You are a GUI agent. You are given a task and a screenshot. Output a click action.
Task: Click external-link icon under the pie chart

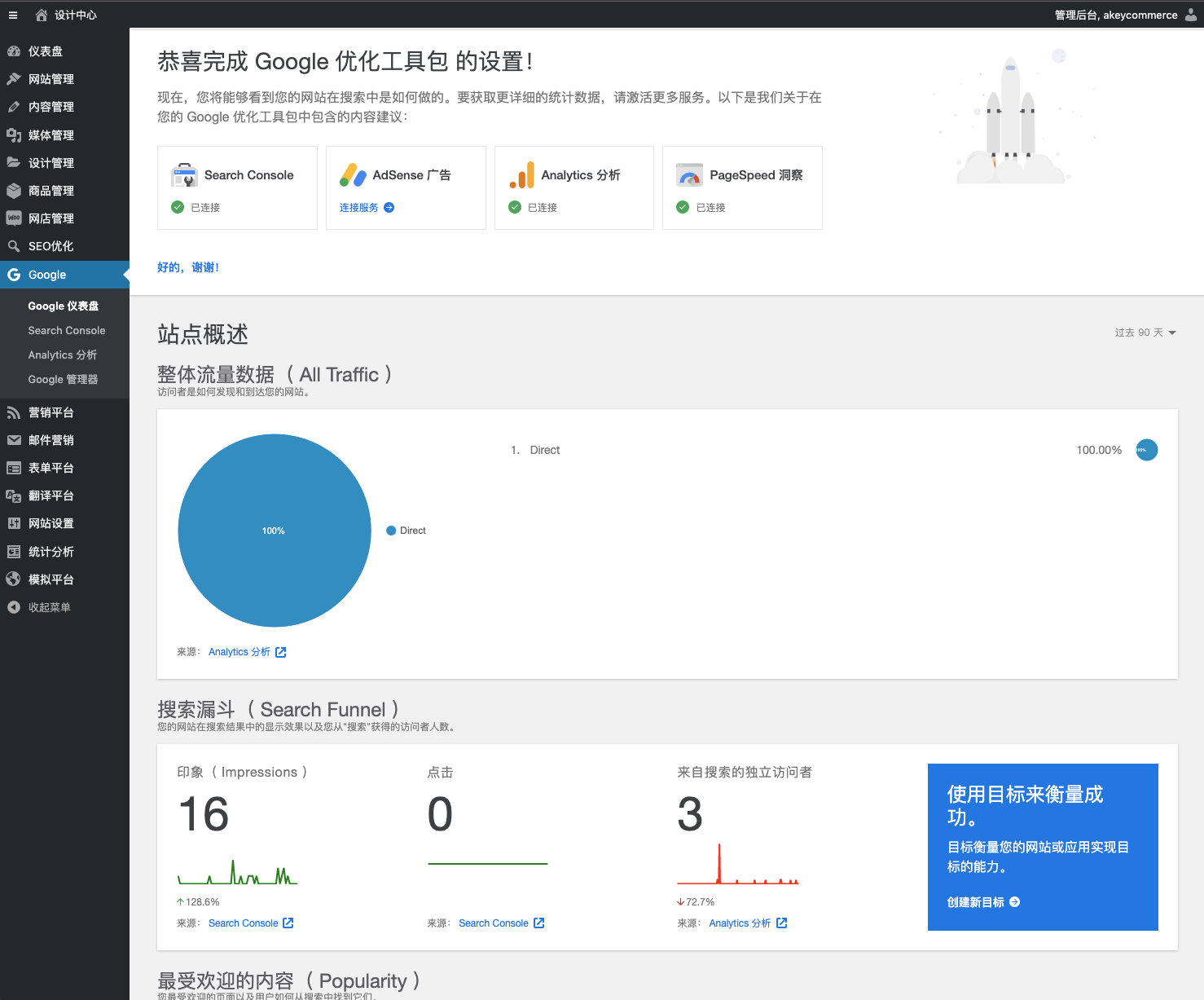pyautogui.click(x=281, y=652)
